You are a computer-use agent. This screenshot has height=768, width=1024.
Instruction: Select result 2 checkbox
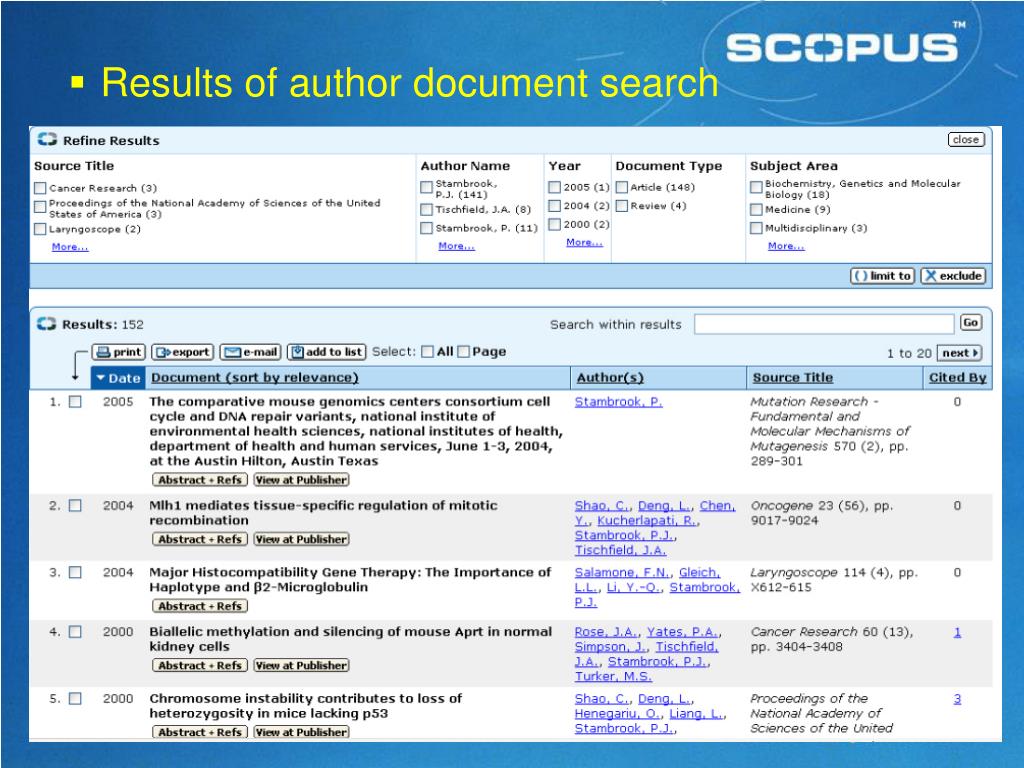[76, 505]
